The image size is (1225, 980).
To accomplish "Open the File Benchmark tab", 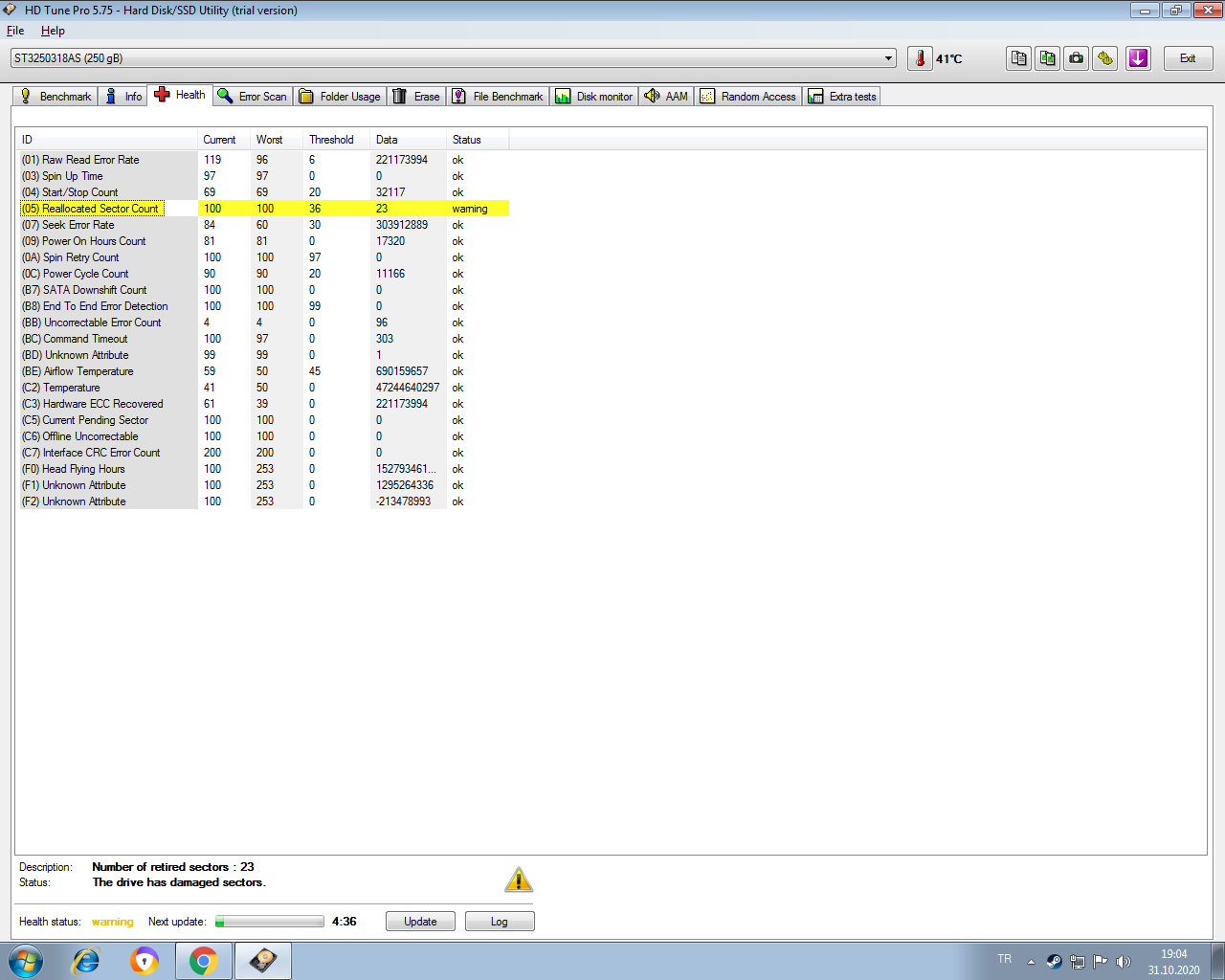I will point(498,97).
